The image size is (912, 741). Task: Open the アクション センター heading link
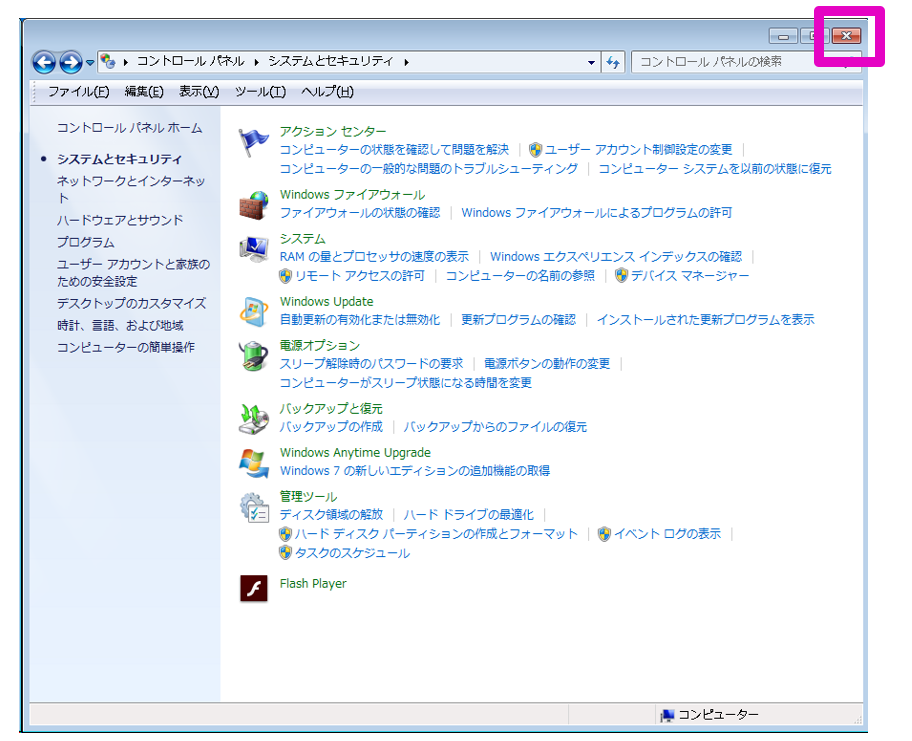coord(333,131)
